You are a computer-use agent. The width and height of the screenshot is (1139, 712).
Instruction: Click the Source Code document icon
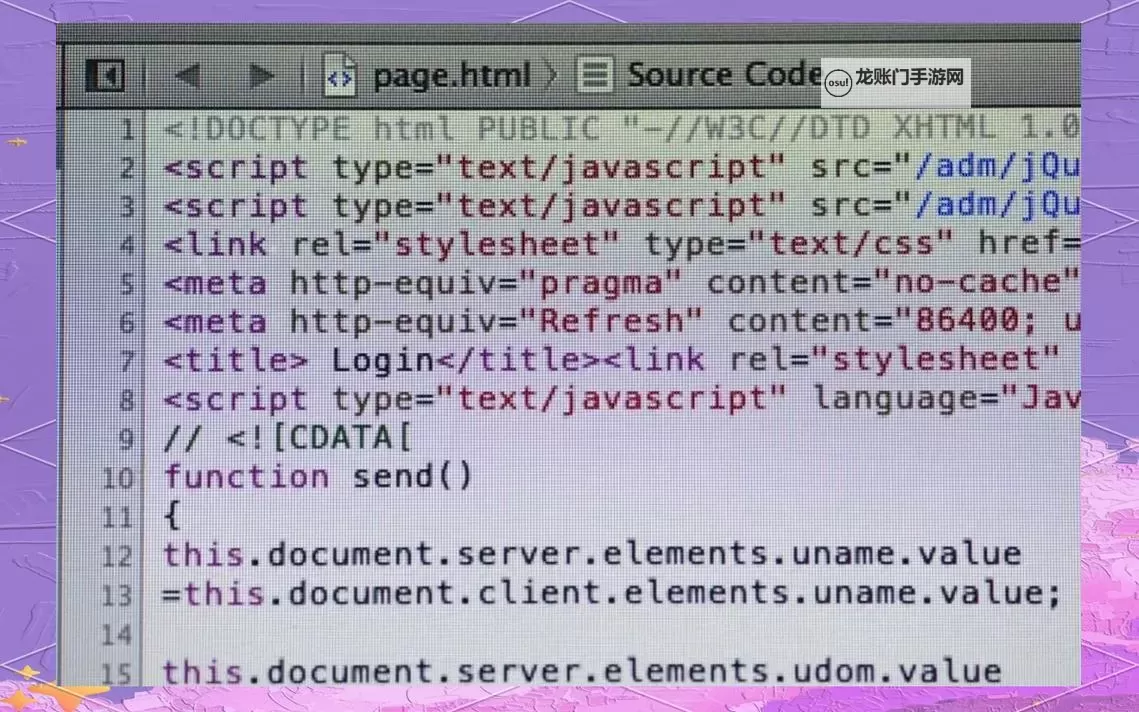595,76
